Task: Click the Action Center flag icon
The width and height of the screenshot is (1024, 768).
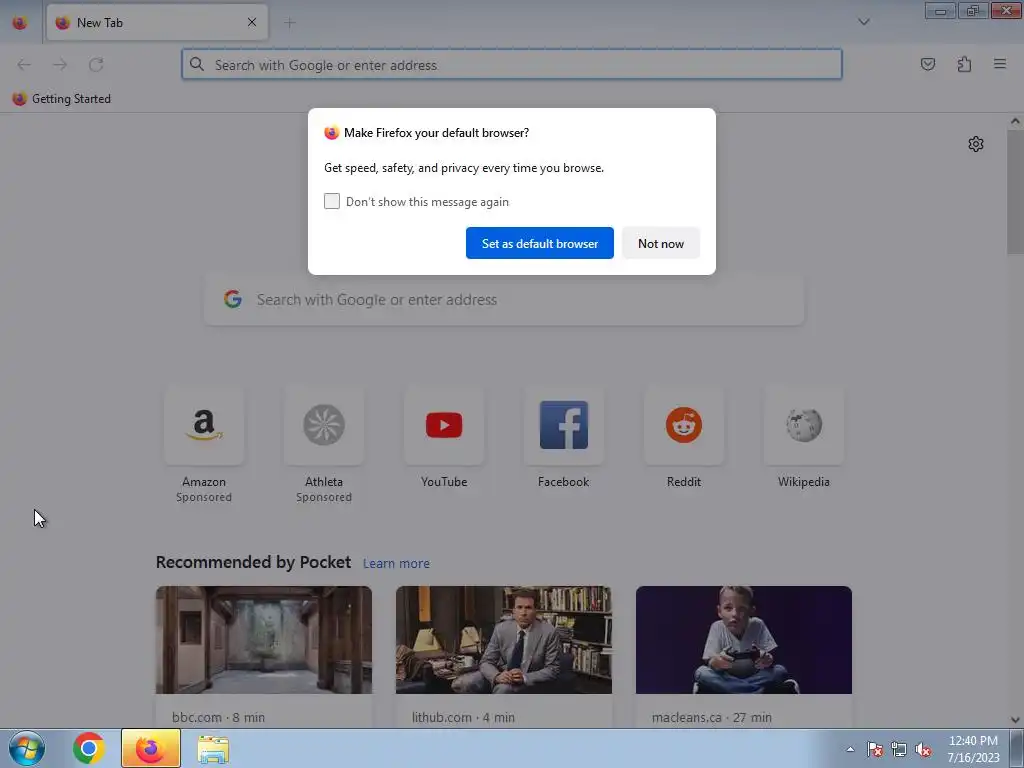Action: 875,749
